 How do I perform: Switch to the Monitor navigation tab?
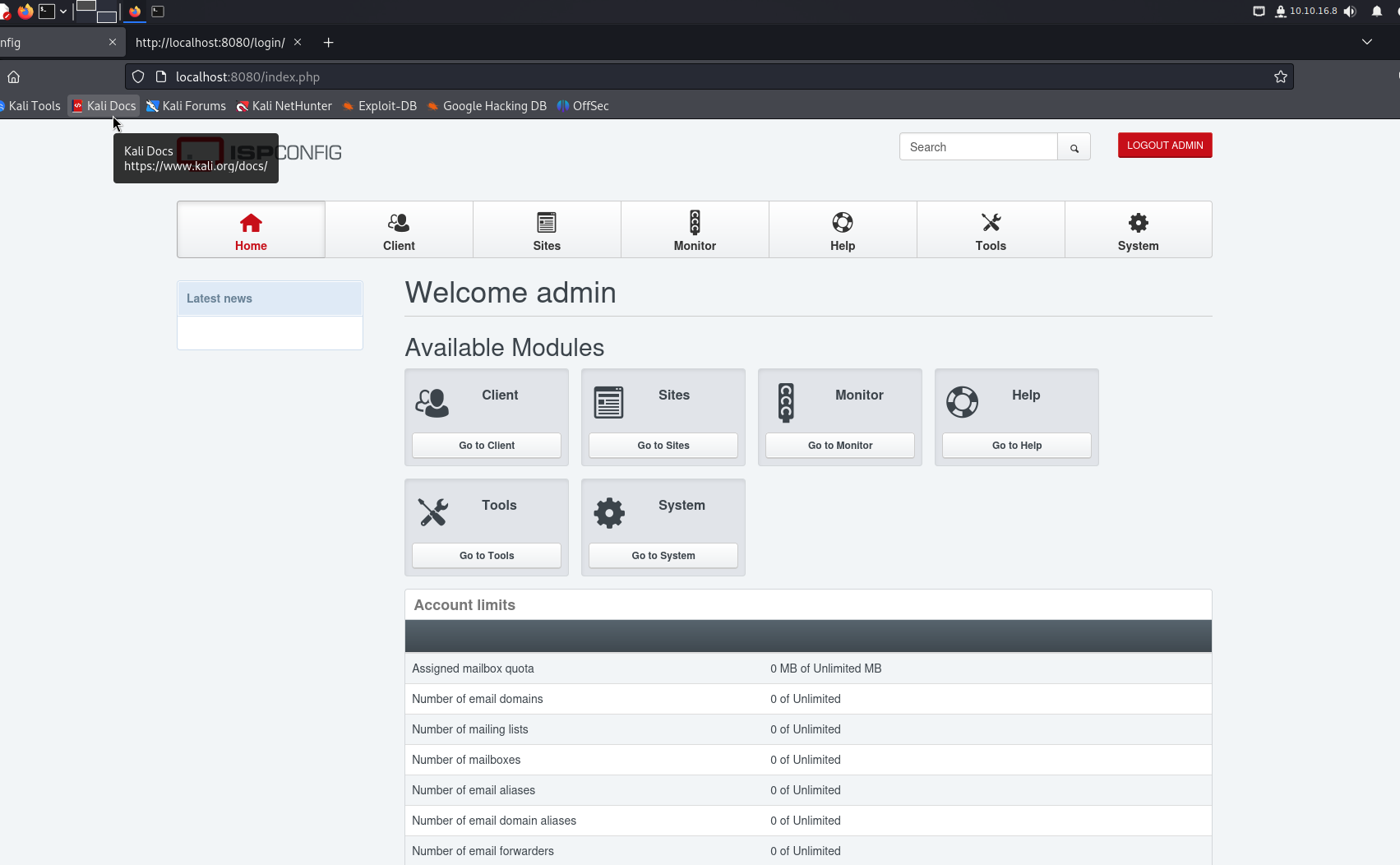[x=695, y=230]
